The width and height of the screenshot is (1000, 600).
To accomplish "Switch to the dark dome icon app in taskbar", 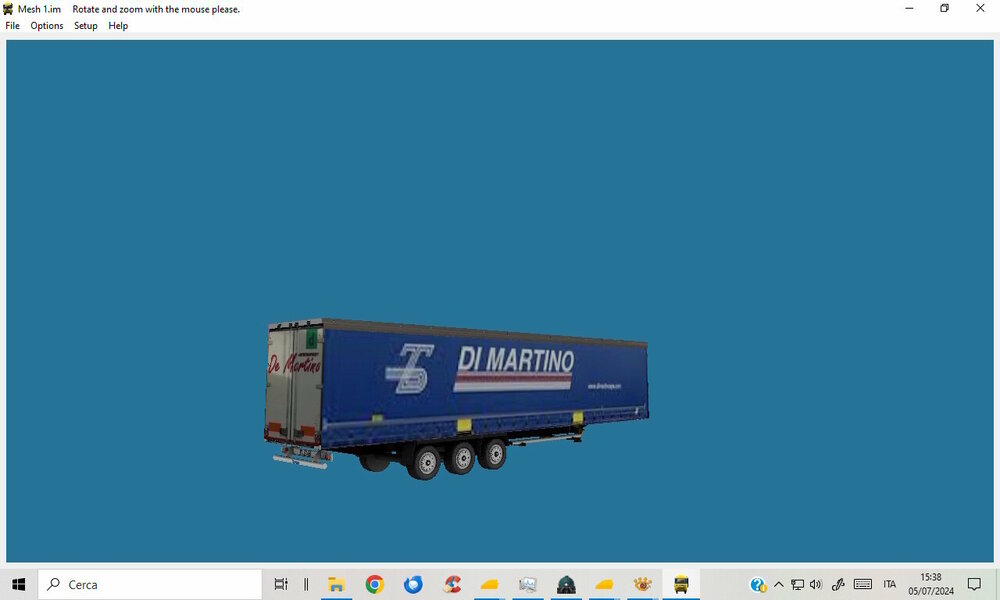I will [x=566, y=584].
